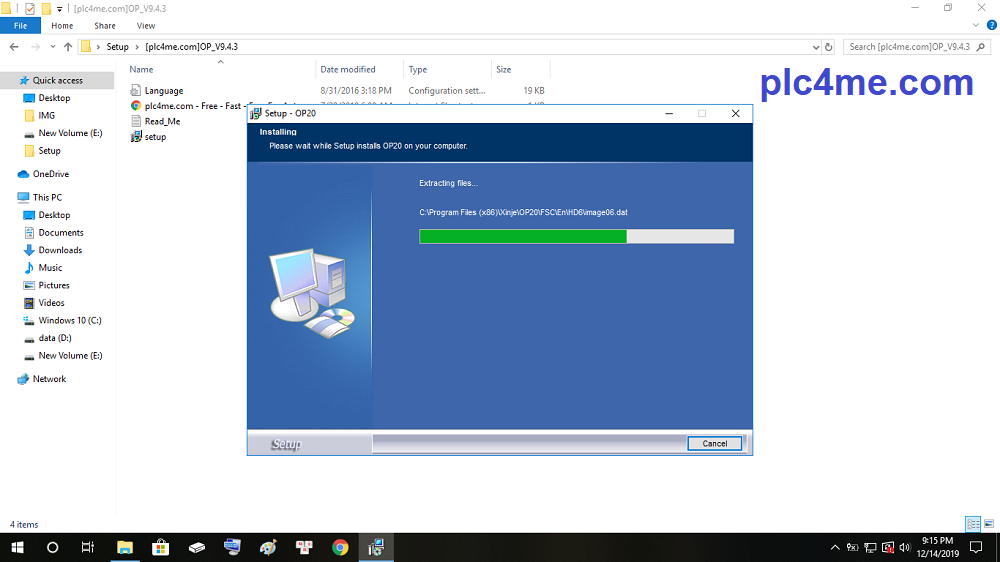
Task: Open the clock showing 9:15 PM
Action: click(x=938, y=547)
